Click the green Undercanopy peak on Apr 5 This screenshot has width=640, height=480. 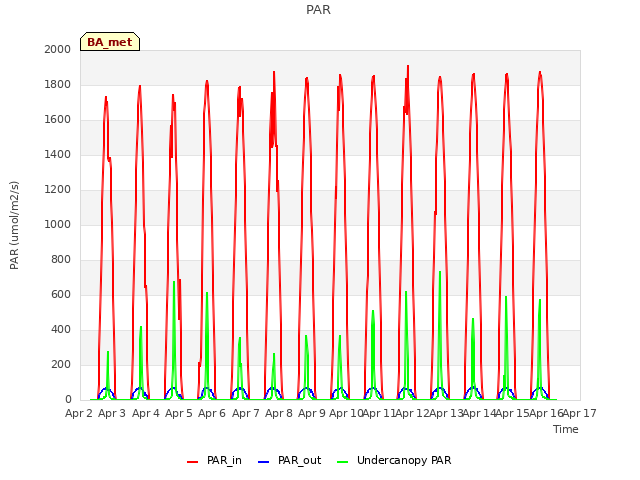[x=174, y=282]
